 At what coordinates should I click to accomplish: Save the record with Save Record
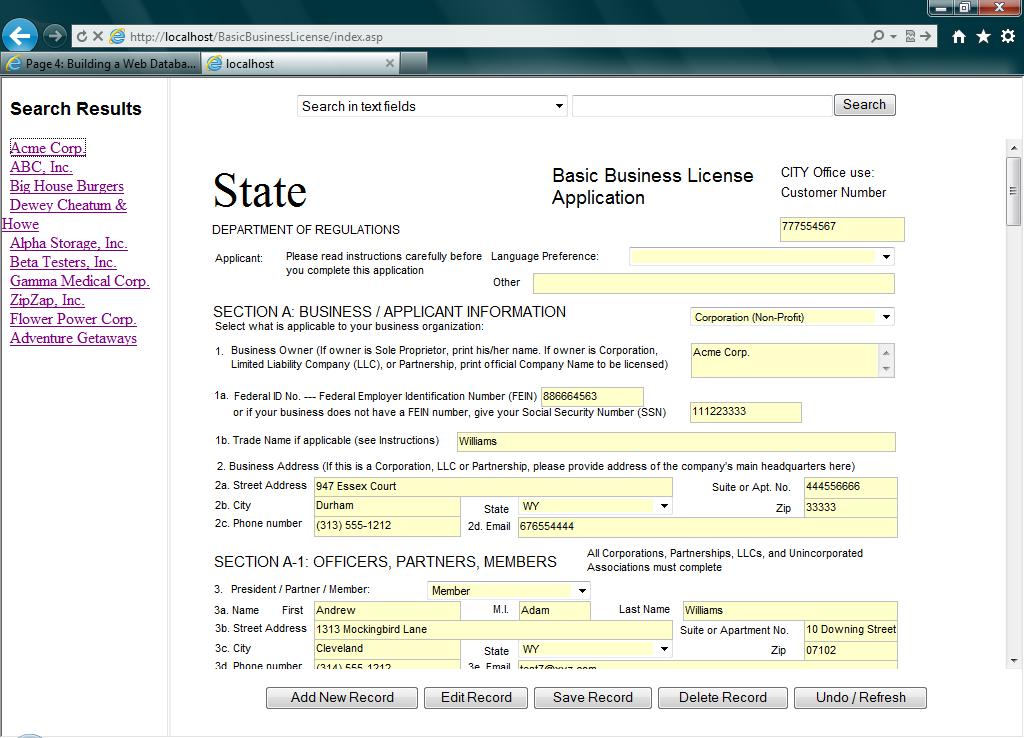593,698
